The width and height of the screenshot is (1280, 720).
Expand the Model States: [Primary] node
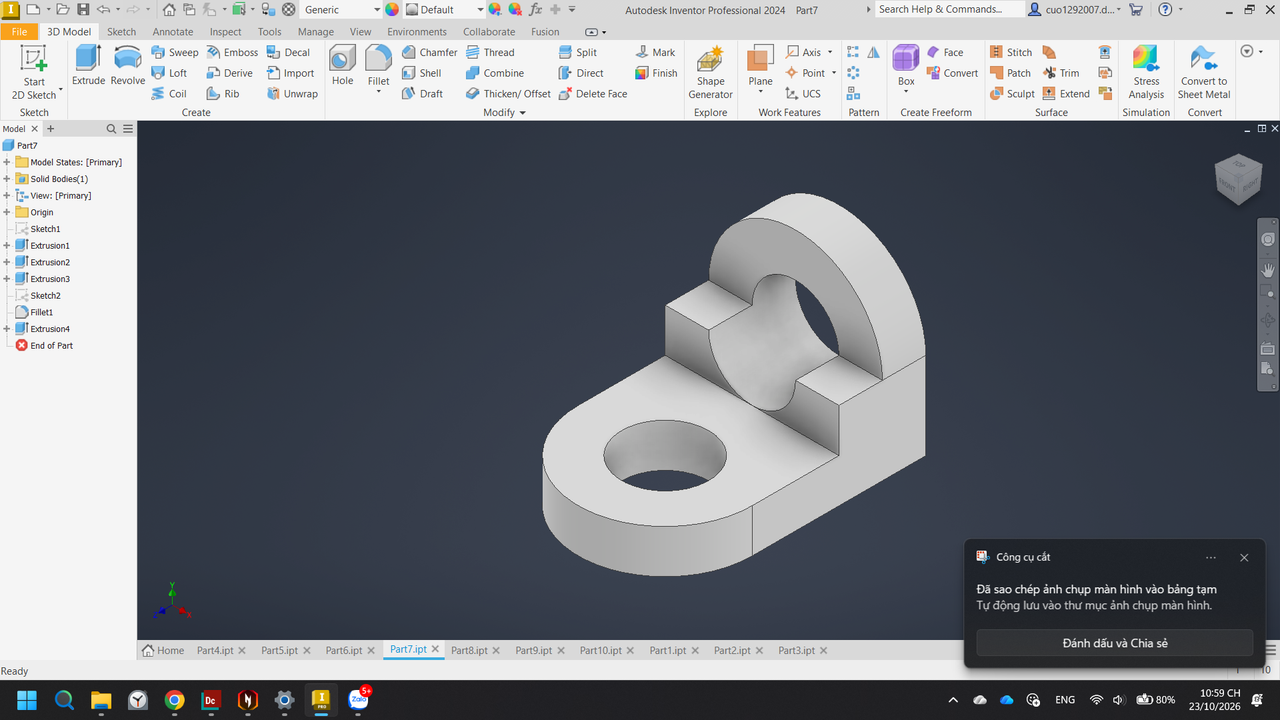coord(7,162)
